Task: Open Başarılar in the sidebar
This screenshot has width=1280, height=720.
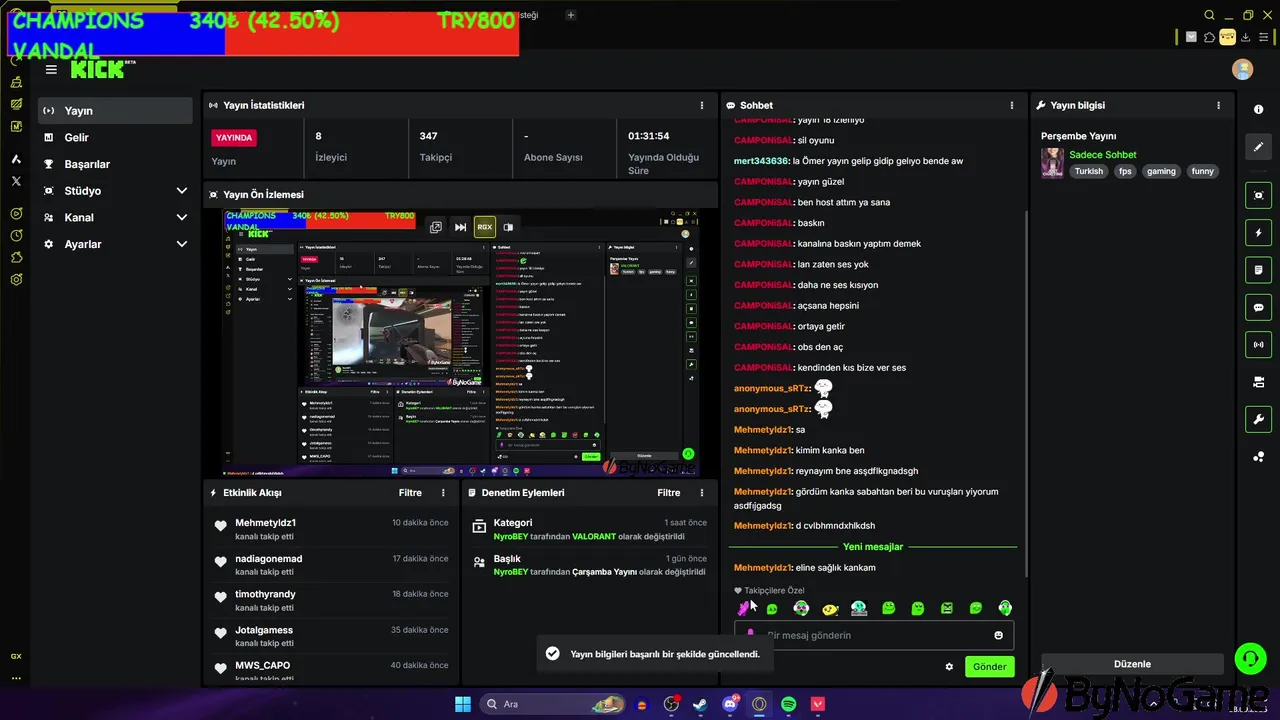Action: (x=116, y=164)
